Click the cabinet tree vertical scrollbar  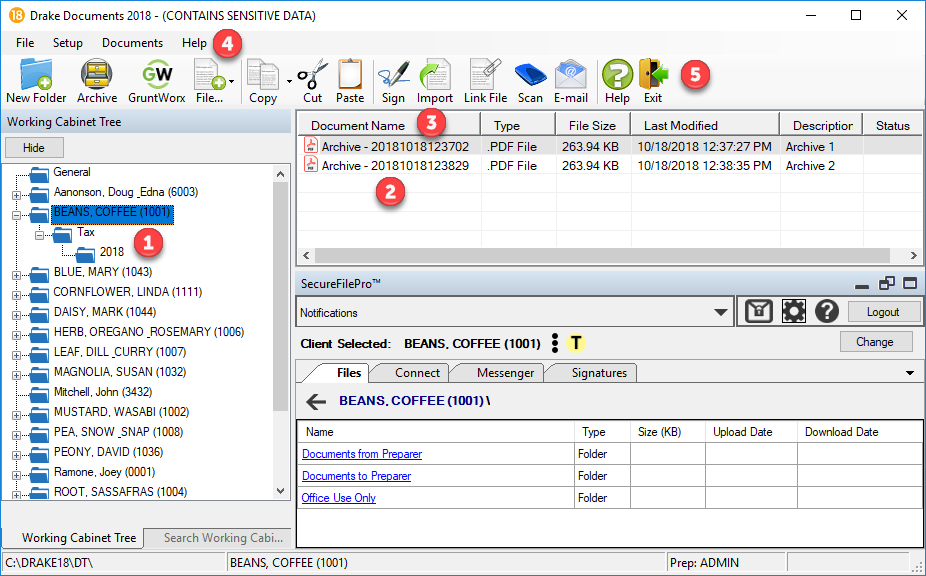pos(281,297)
